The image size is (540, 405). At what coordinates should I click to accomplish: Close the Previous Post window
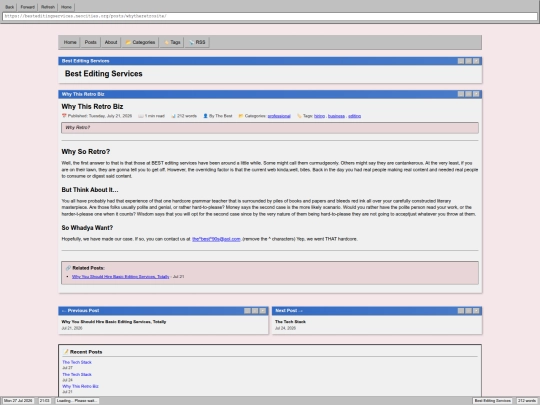262,311
